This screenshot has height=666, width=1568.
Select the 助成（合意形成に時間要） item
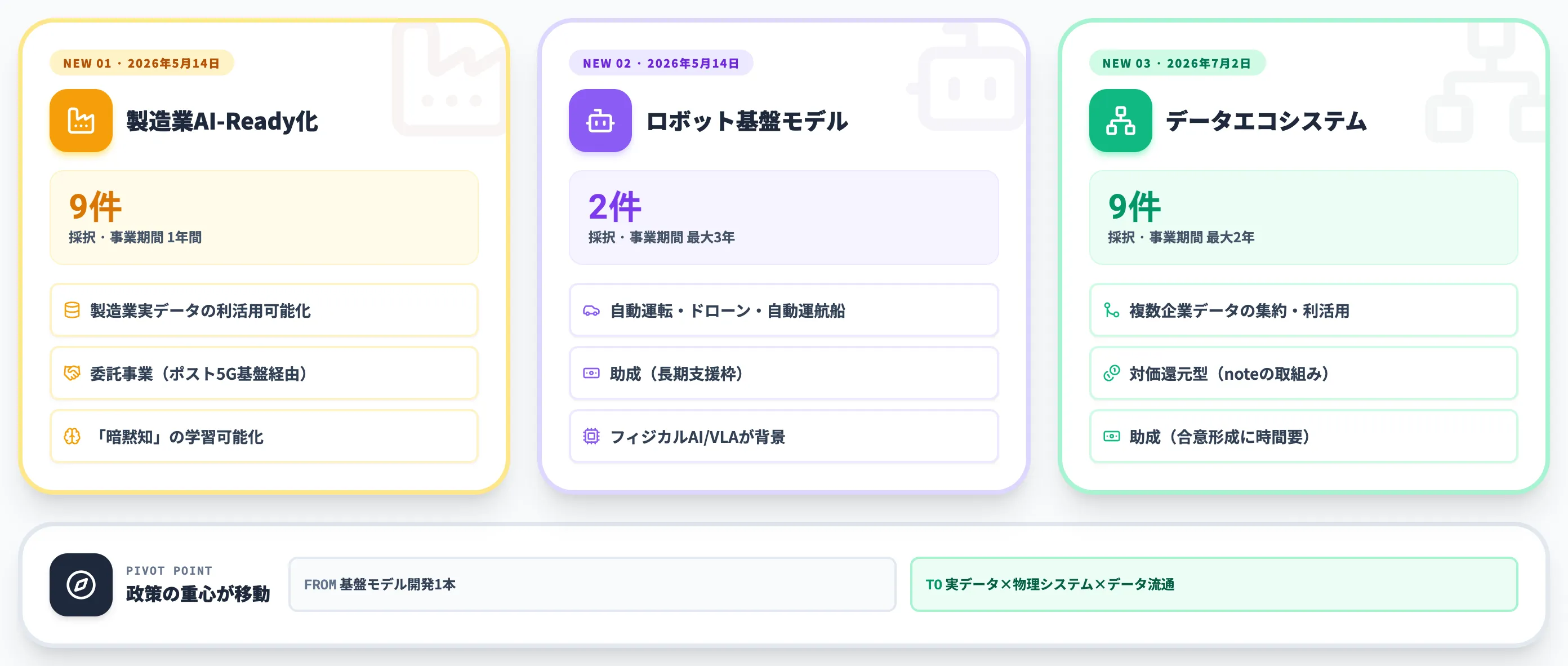pyautogui.click(x=1304, y=437)
